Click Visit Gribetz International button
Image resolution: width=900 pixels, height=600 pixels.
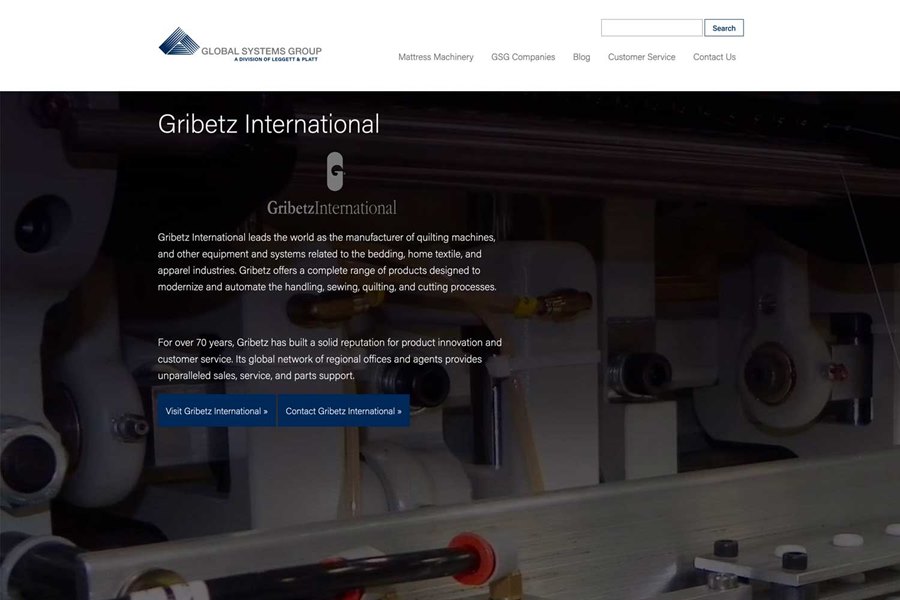(217, 411)
